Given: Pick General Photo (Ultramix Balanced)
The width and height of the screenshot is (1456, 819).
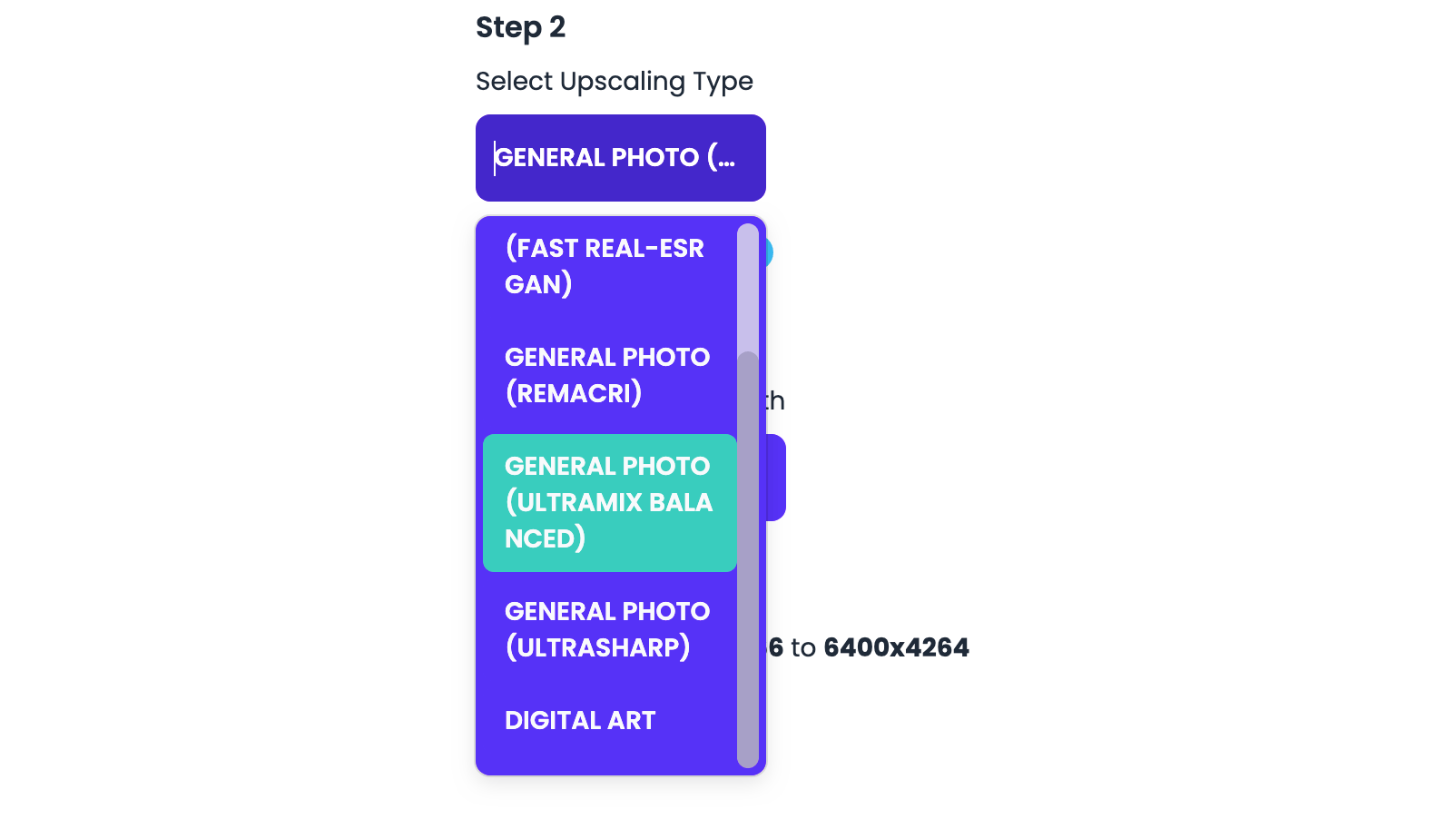Looking at the screenshot, I should pyautogui.click(x=608, y=502).
